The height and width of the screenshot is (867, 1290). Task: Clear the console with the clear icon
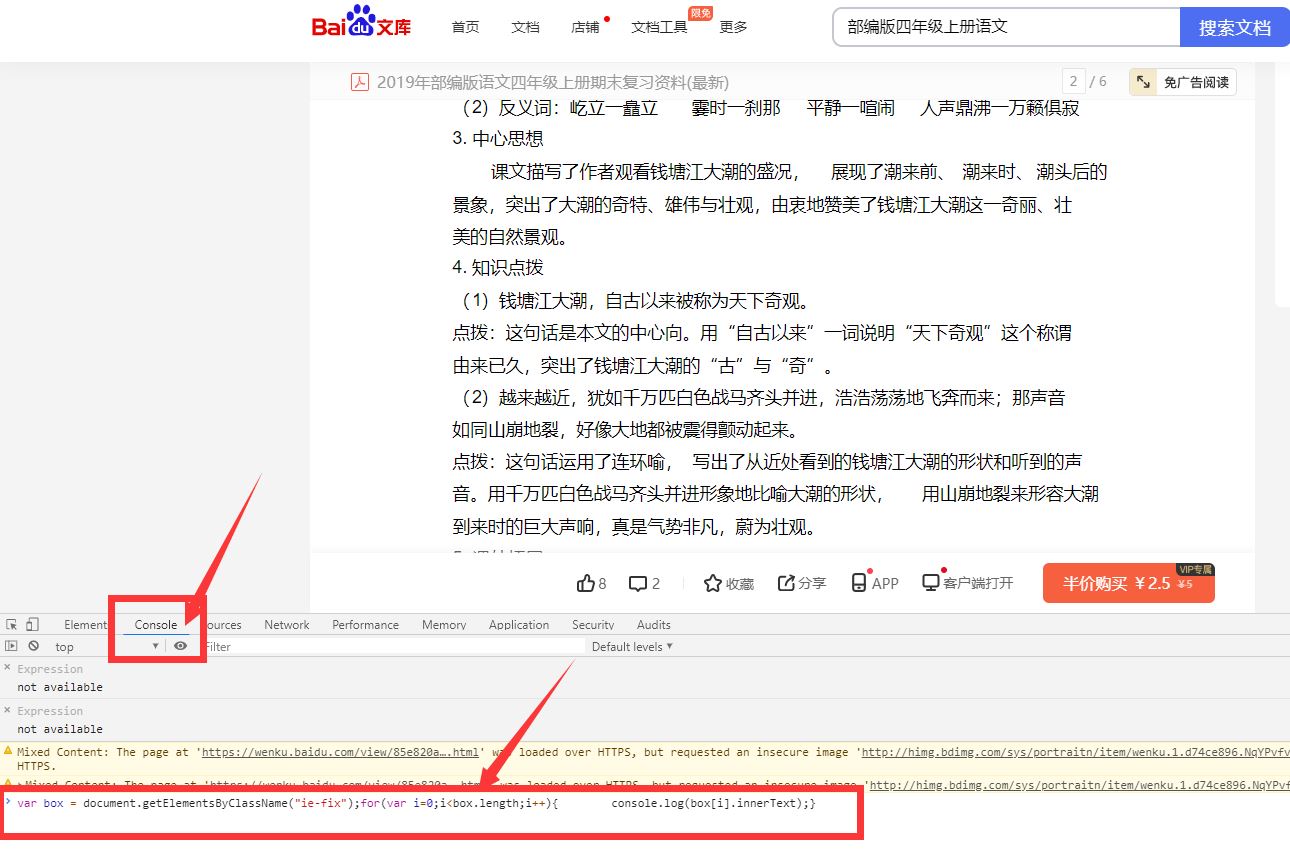[x=35, y=646]
